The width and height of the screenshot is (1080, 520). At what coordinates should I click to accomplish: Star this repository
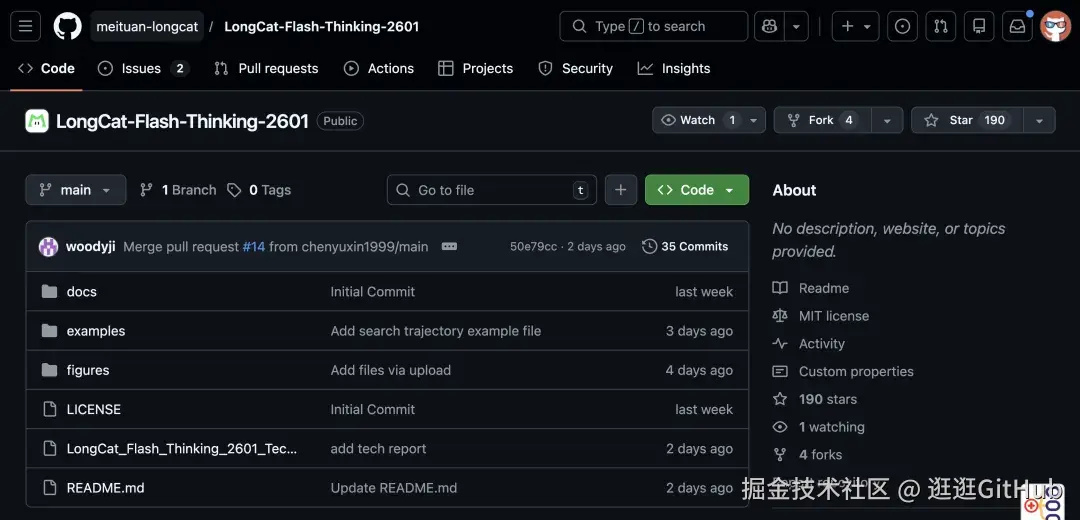(x=967, y=120)
